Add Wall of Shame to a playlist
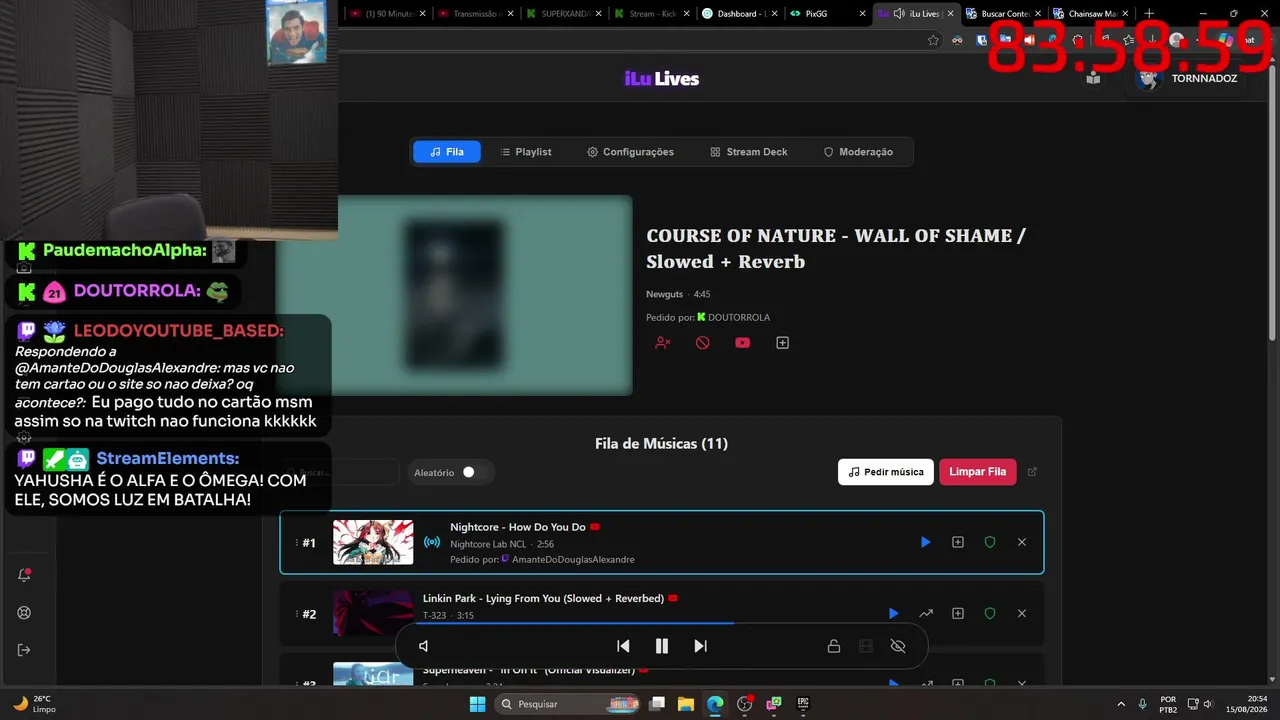This screenshot has height=720, width=1280. point(783,343)
